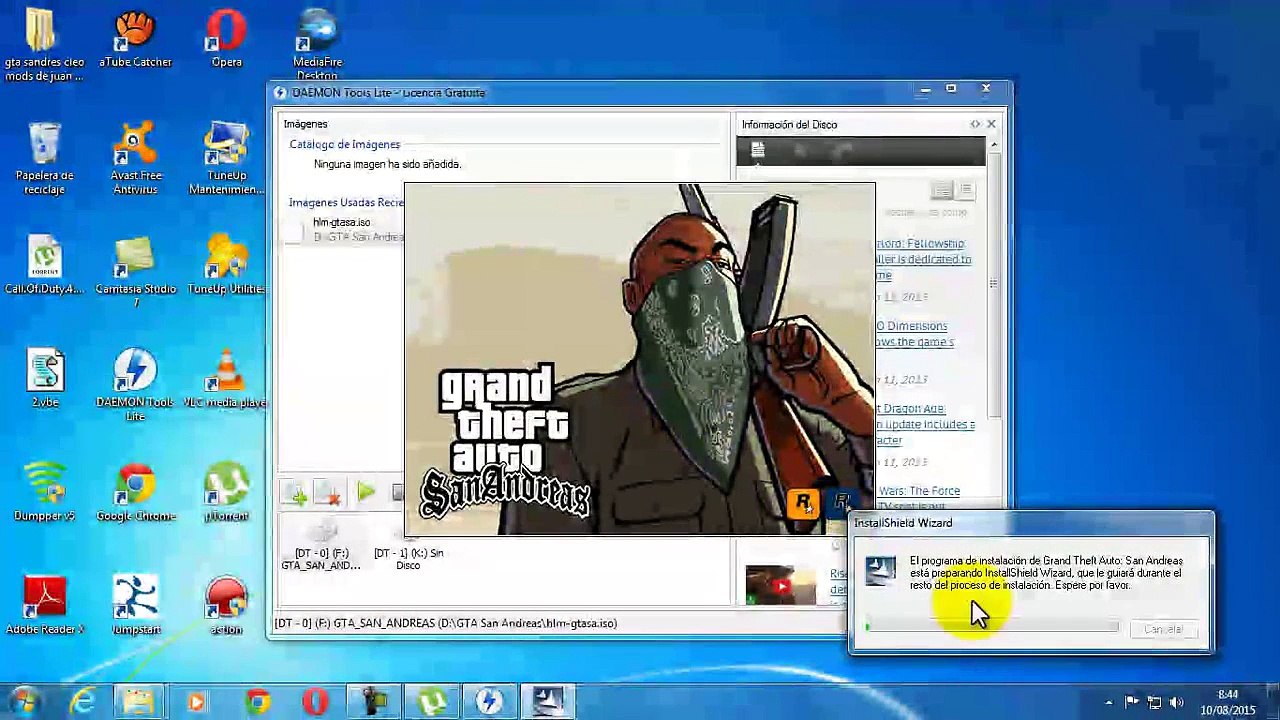Toggle the Información del Disco panel arrows
Image resolution: width=1280 pixels, height=720 pixels.
(975, 124)
